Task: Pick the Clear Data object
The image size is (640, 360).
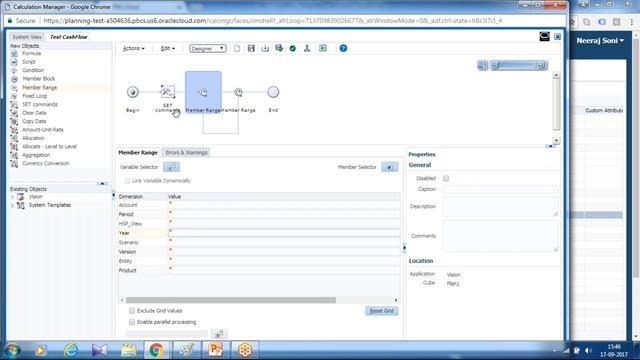Action: click(34, 113)
